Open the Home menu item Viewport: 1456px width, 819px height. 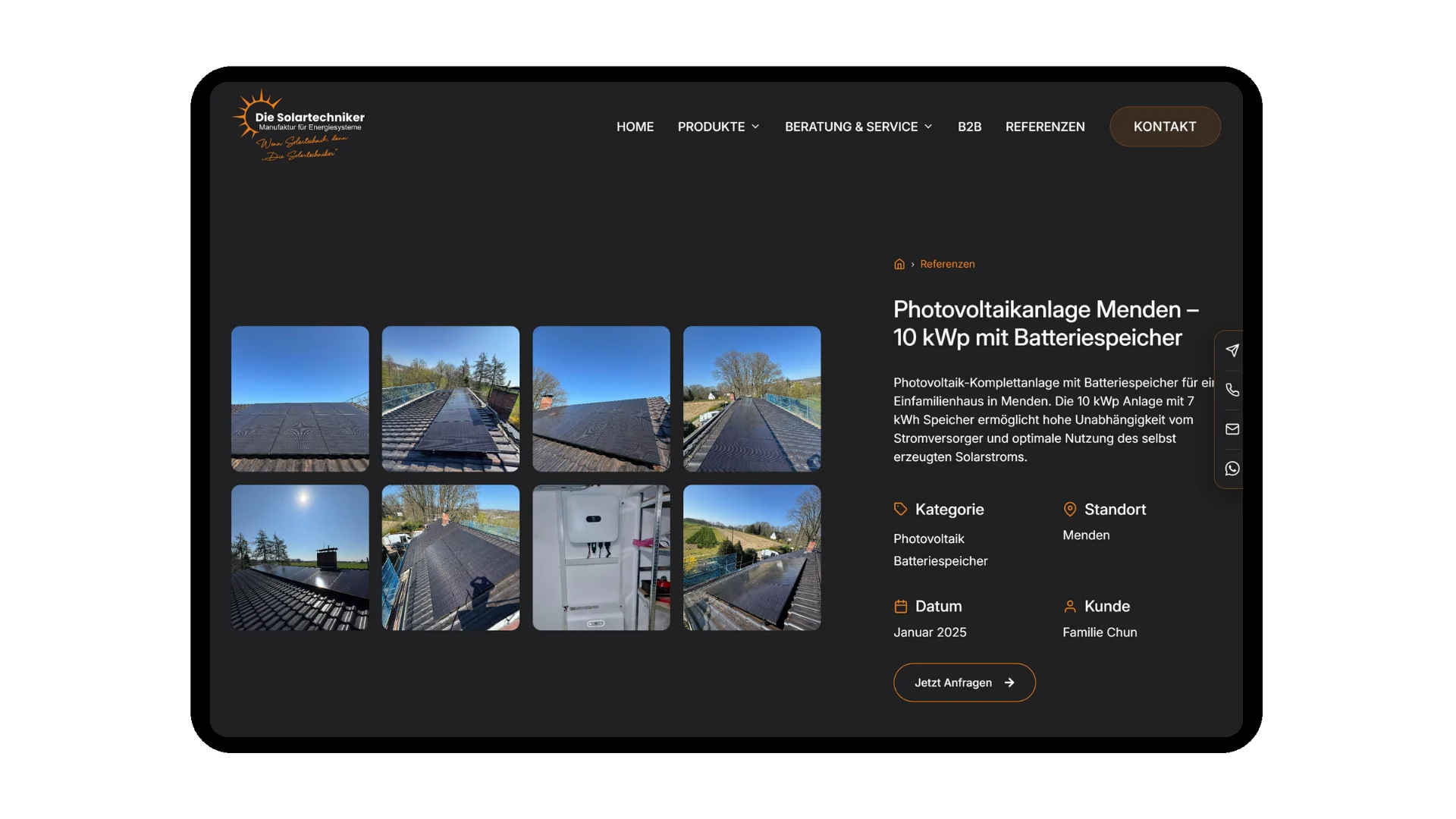pos(635,127)
